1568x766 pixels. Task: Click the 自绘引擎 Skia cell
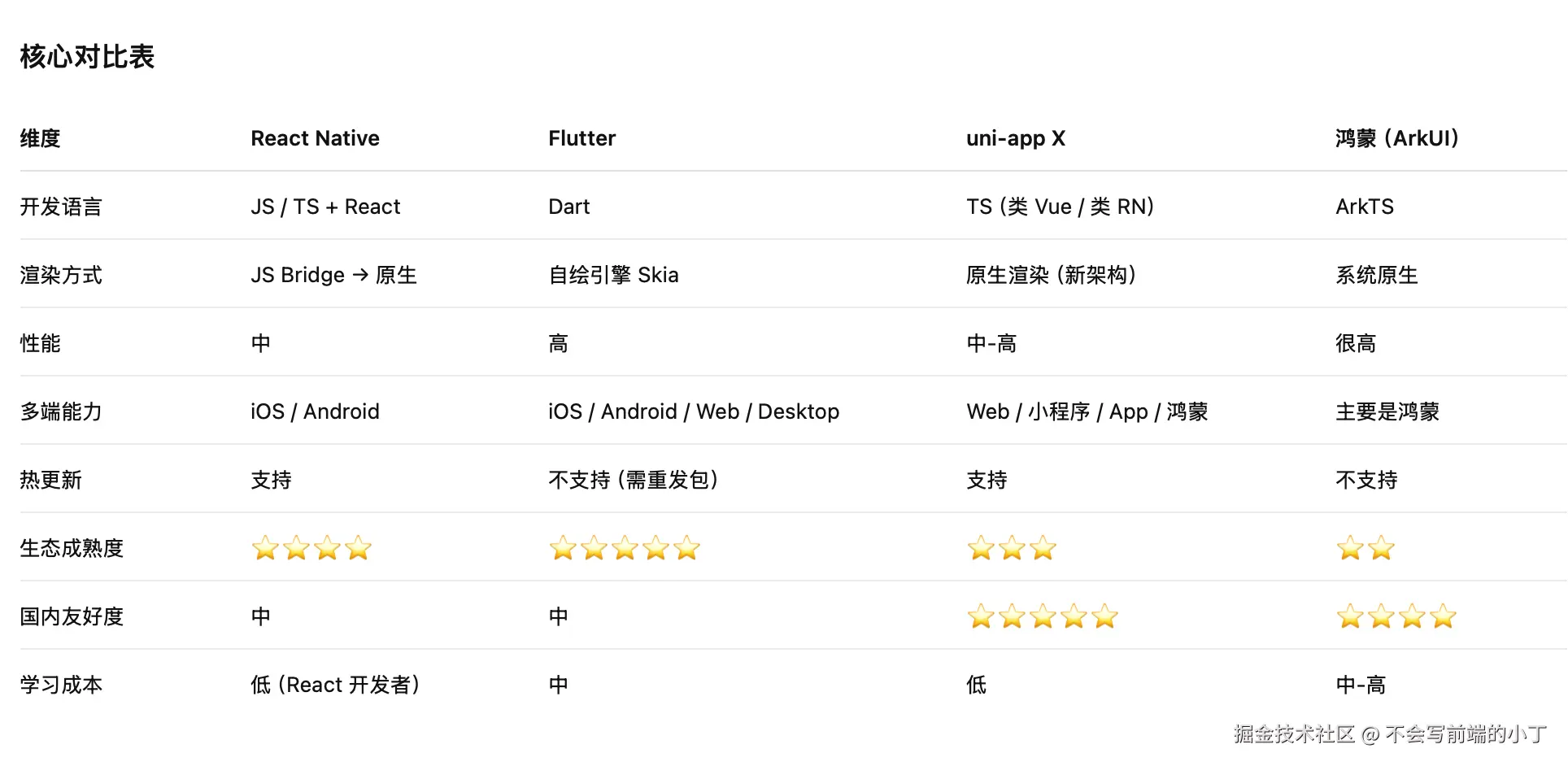click(613, 275)
